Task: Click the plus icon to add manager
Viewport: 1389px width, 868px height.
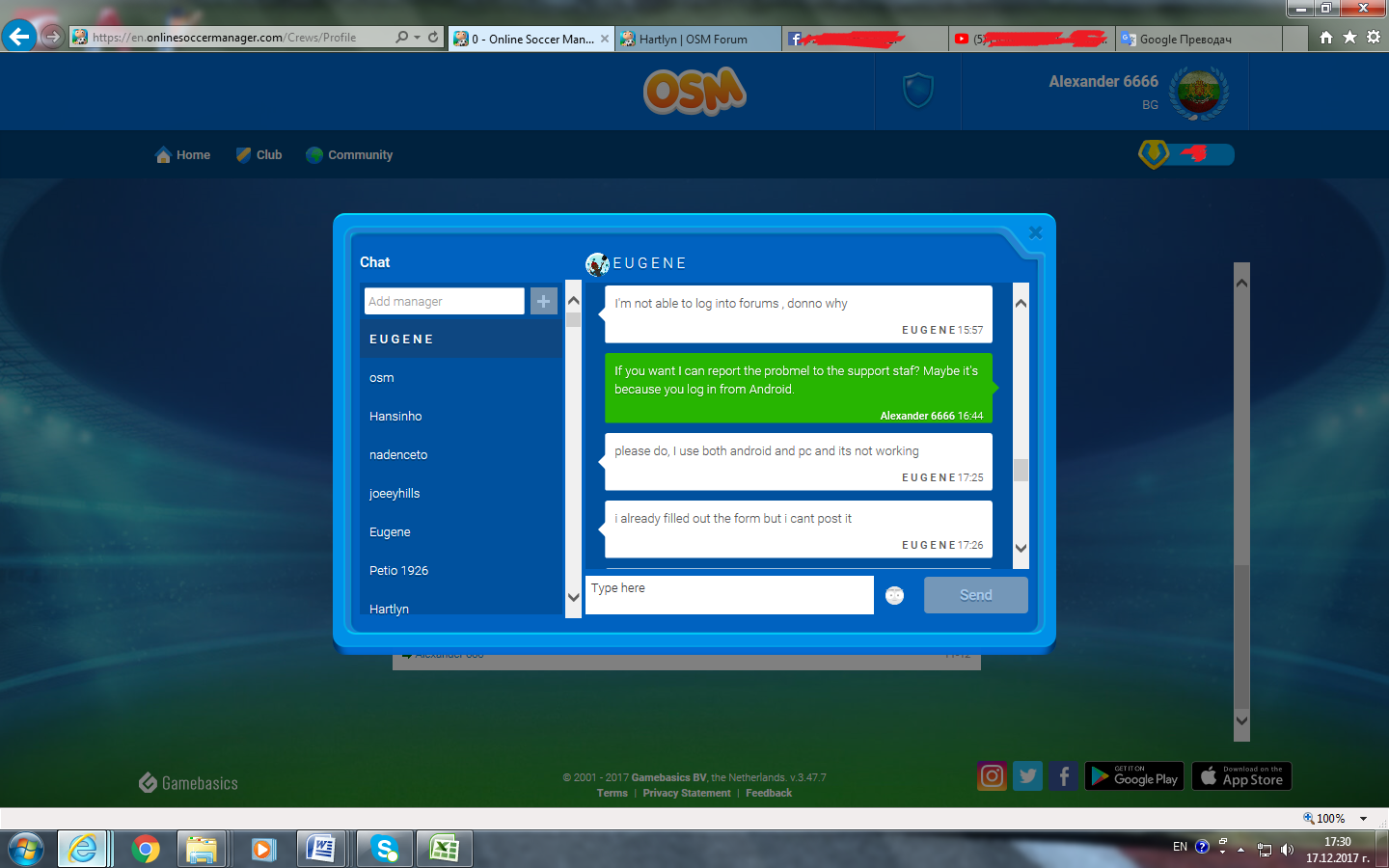Action: point(544,301)
